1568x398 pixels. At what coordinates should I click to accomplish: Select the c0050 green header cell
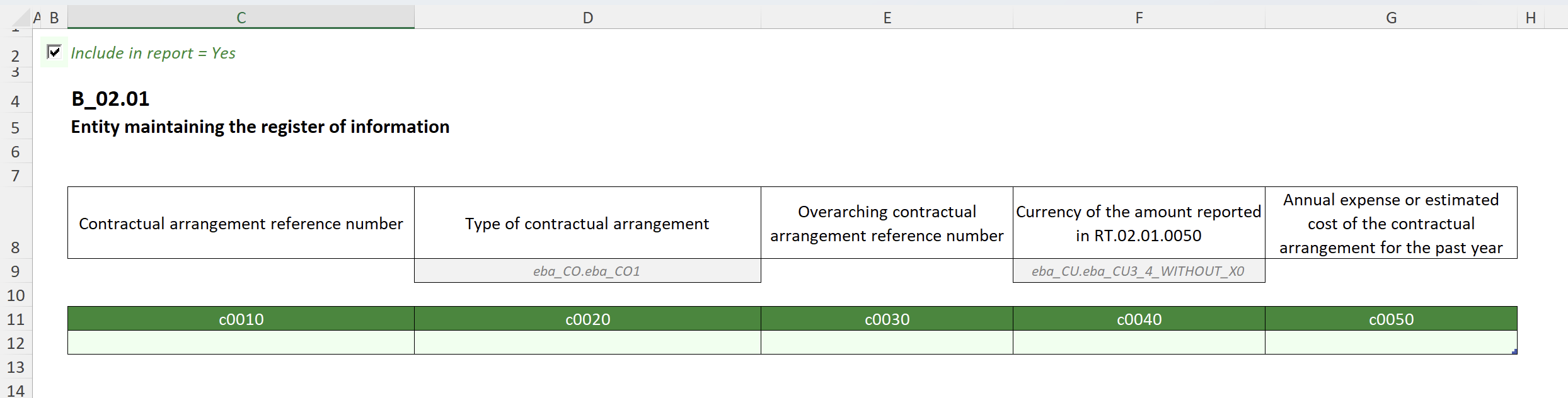pyautogui.click(x=1391, y=319)
